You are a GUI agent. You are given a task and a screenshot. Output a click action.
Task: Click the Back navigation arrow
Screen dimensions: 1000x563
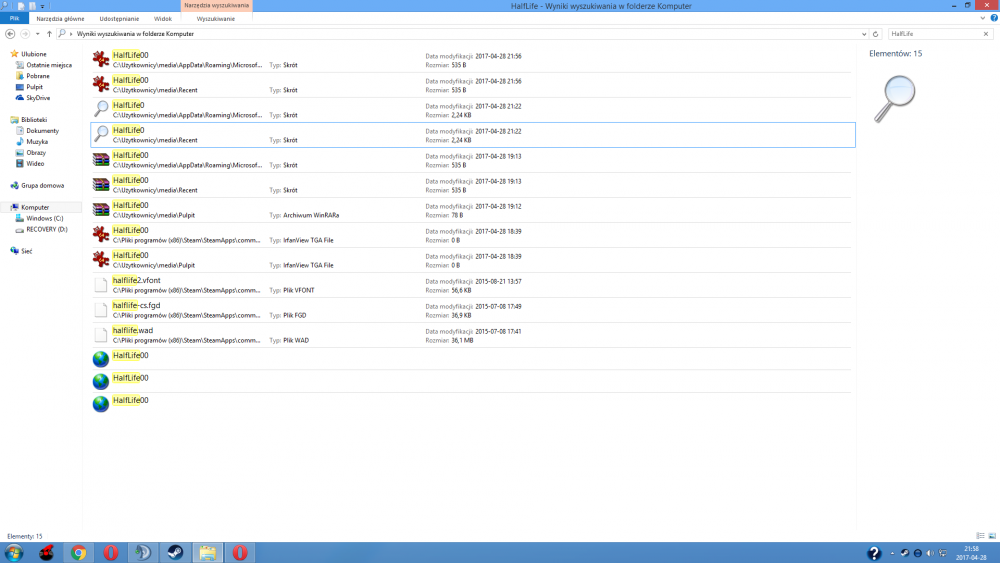click(x=10, y=34)
